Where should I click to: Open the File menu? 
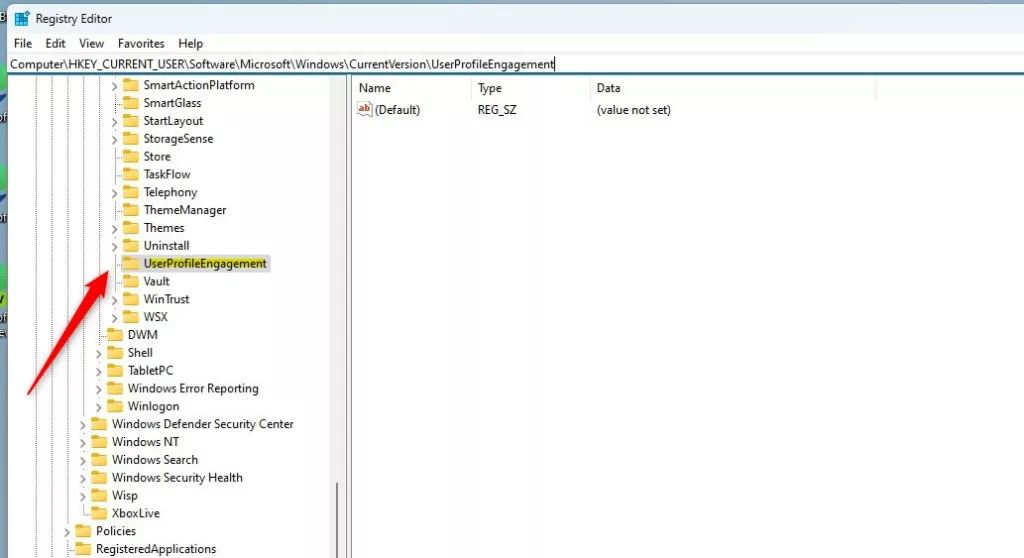pos(23,43)
